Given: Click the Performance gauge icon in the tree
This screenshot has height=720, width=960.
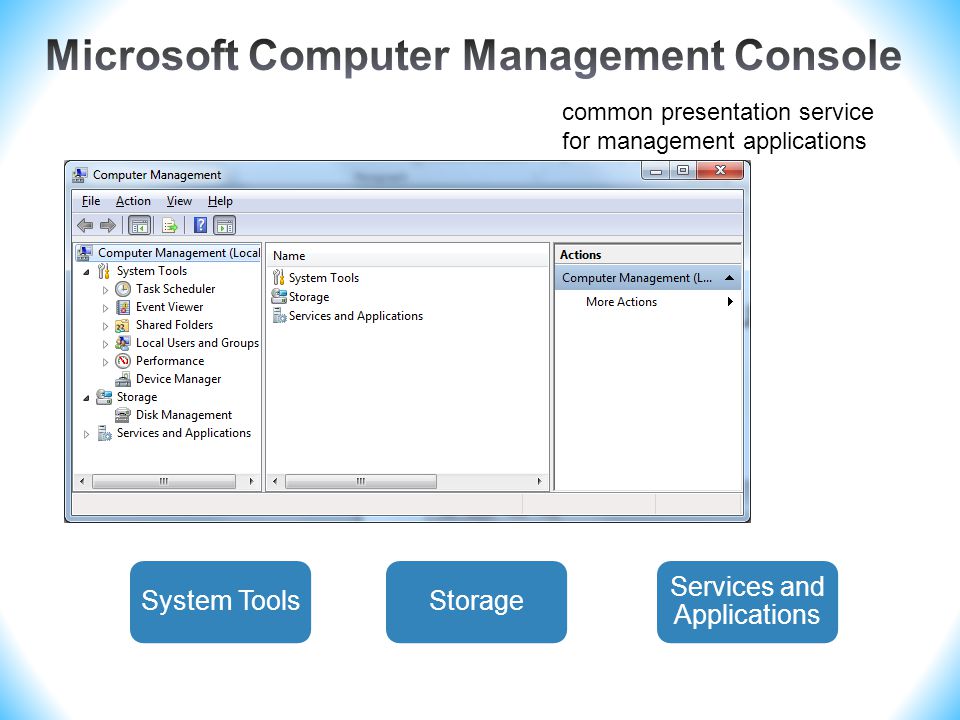Looking at the screenshot, I should 123,361.
